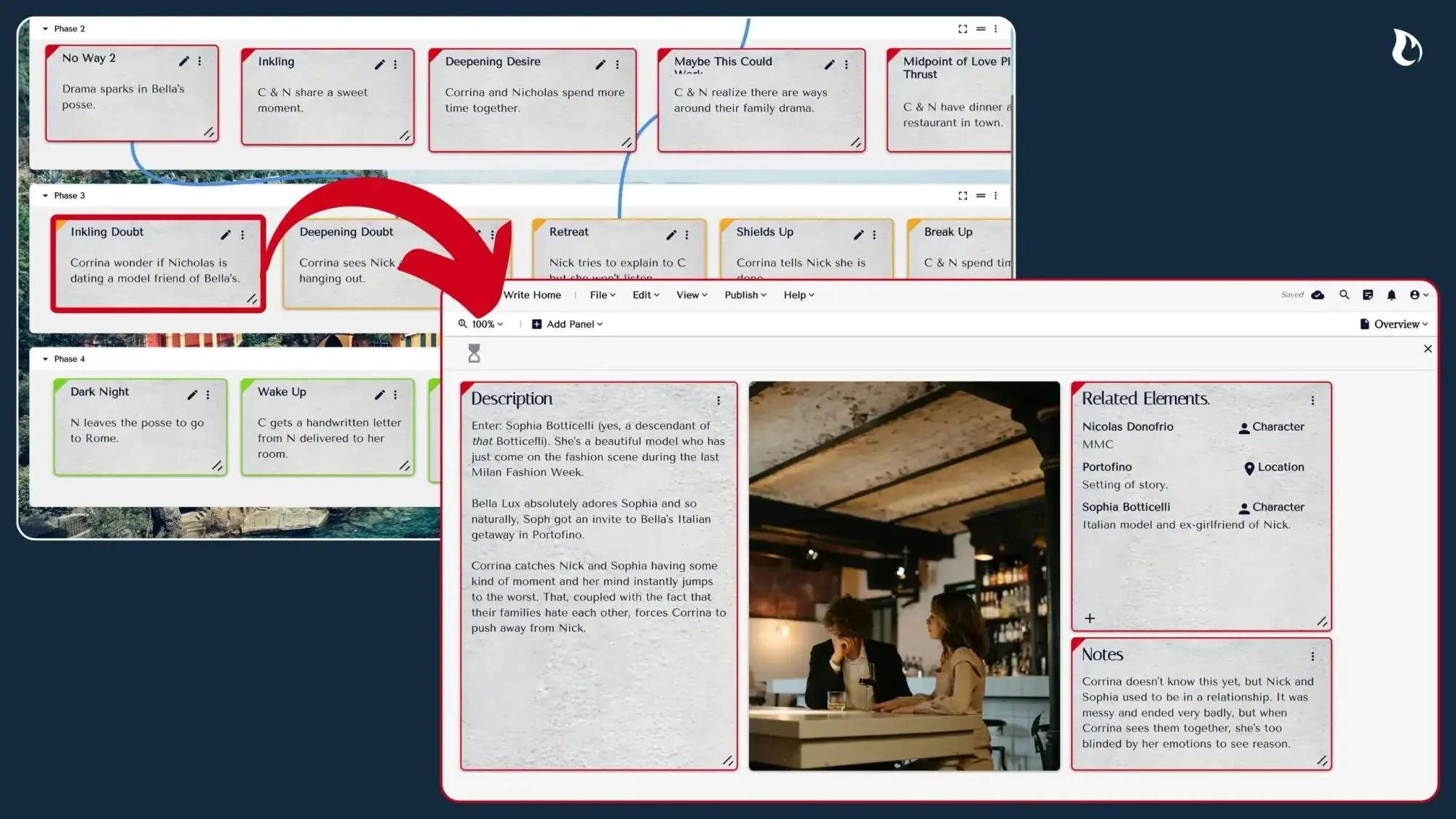Open the notes icon beside the search icon
This screenshot has width=1456, height=819.
pyautogui.click(x=1368, y=295)
